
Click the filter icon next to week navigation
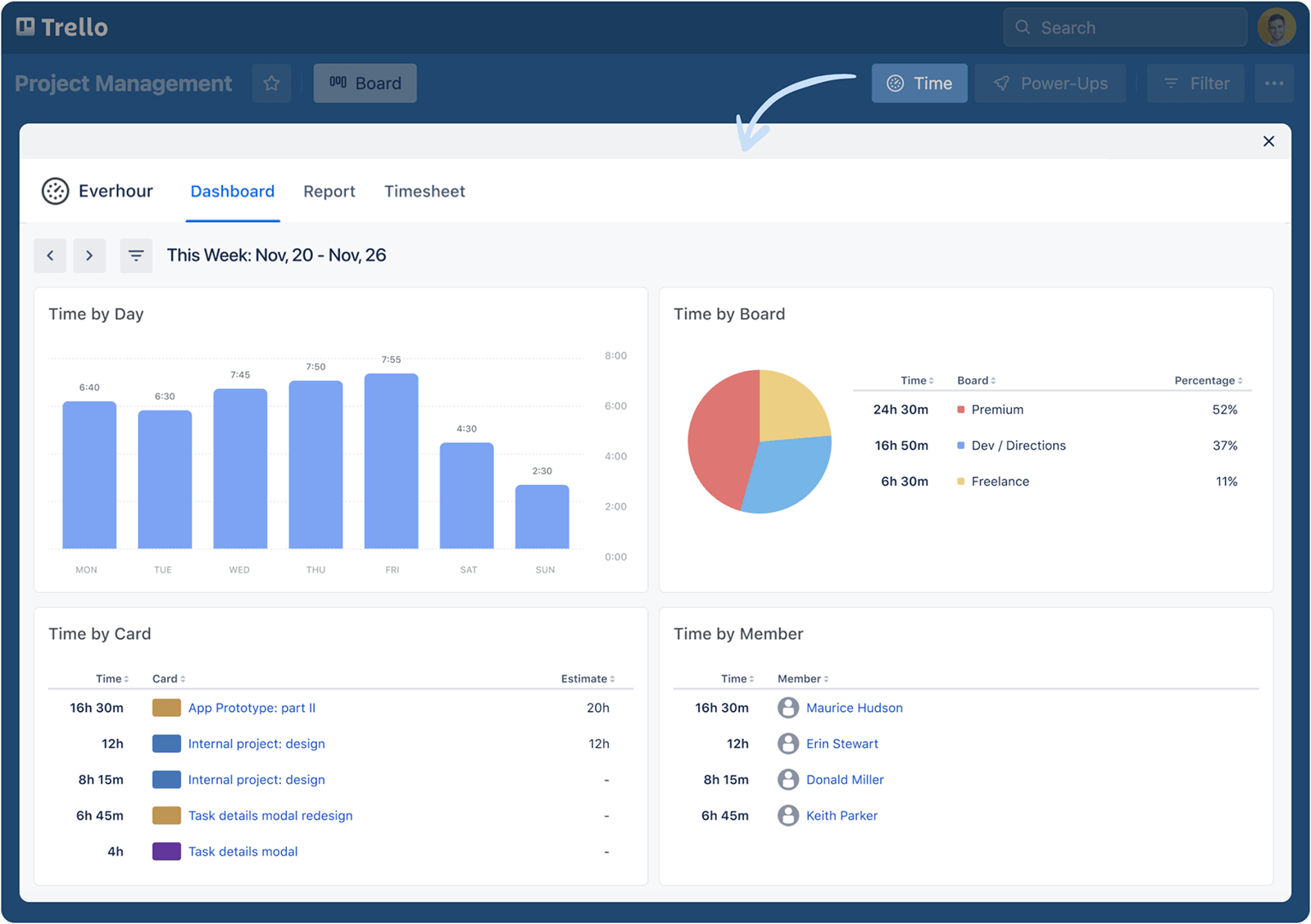pyautogui.click(x=136, y=256)
